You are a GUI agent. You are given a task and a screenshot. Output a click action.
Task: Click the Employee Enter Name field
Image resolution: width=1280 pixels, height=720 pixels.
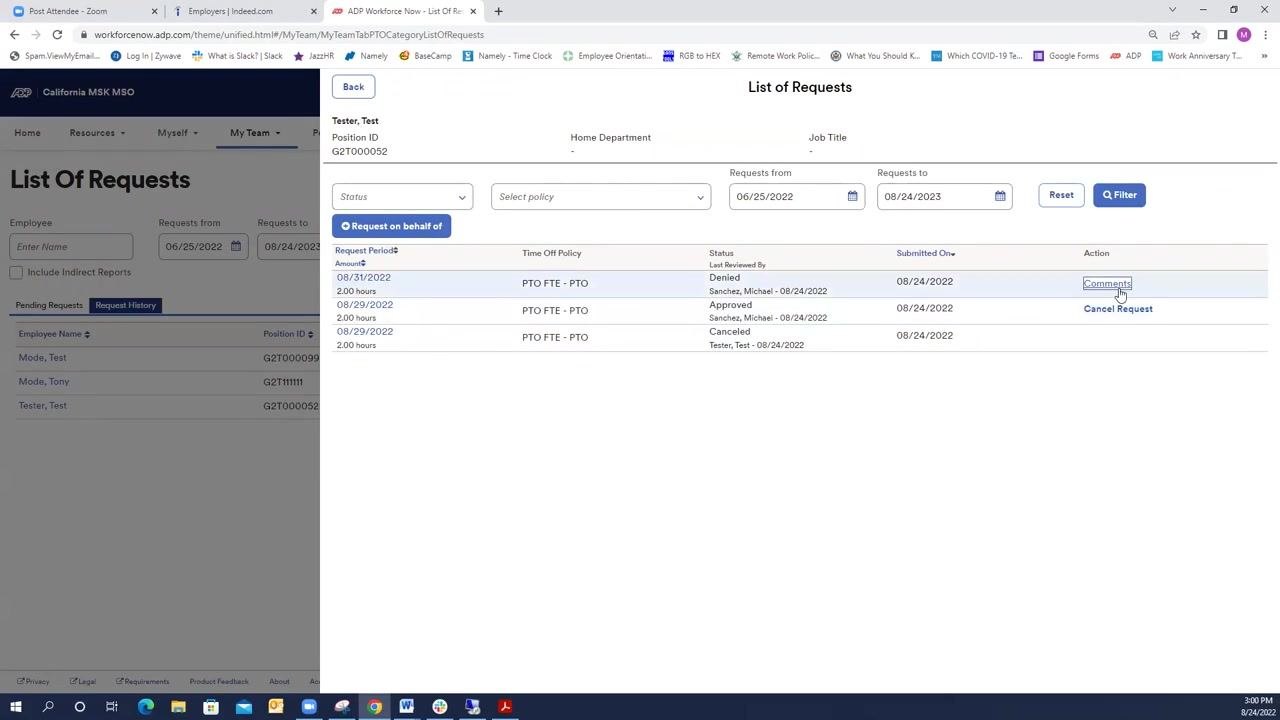coord(71,247)
